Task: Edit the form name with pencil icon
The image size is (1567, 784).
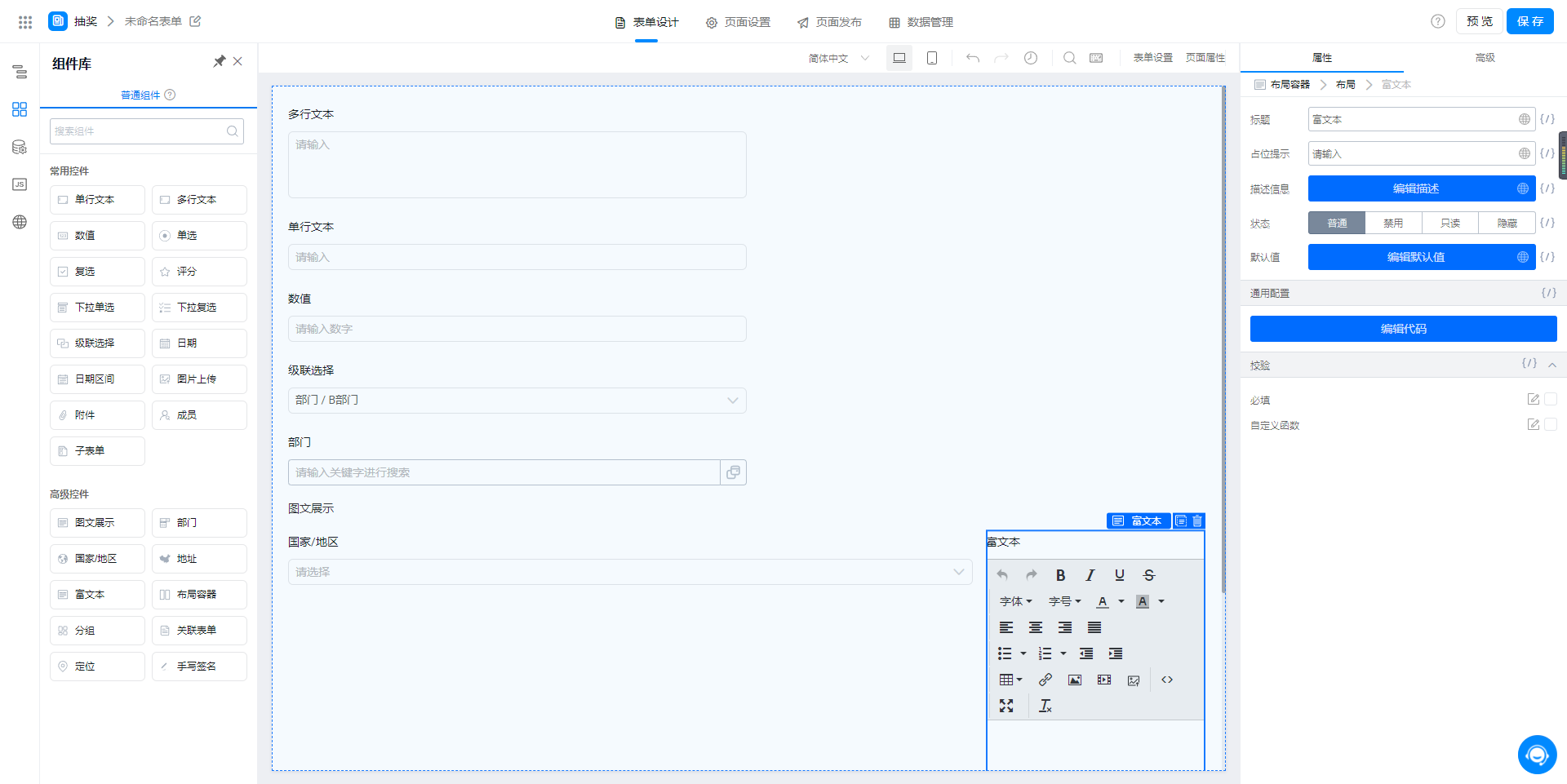Action: (195, 21)
